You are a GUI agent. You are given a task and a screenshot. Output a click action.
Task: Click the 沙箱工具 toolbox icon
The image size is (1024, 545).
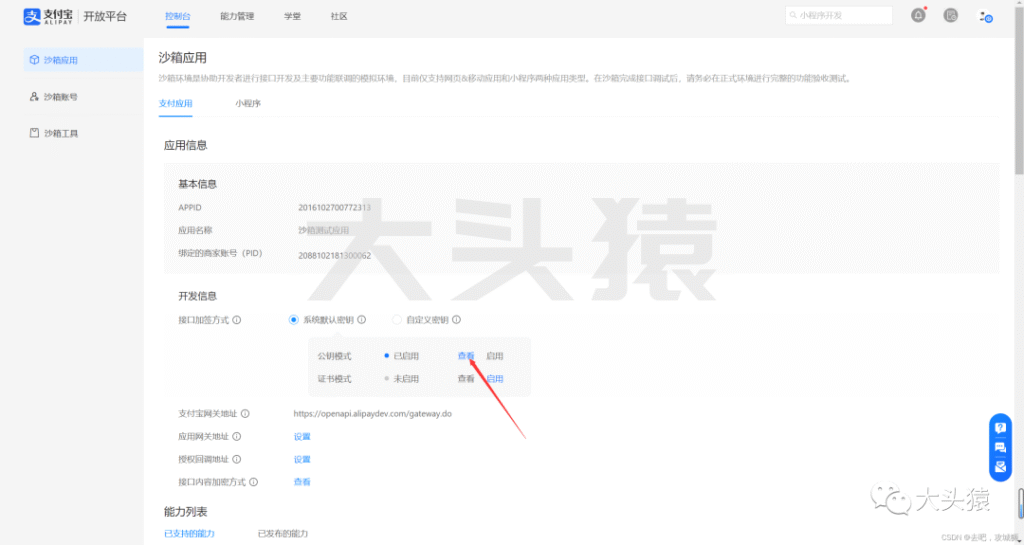tap(34, 133)
